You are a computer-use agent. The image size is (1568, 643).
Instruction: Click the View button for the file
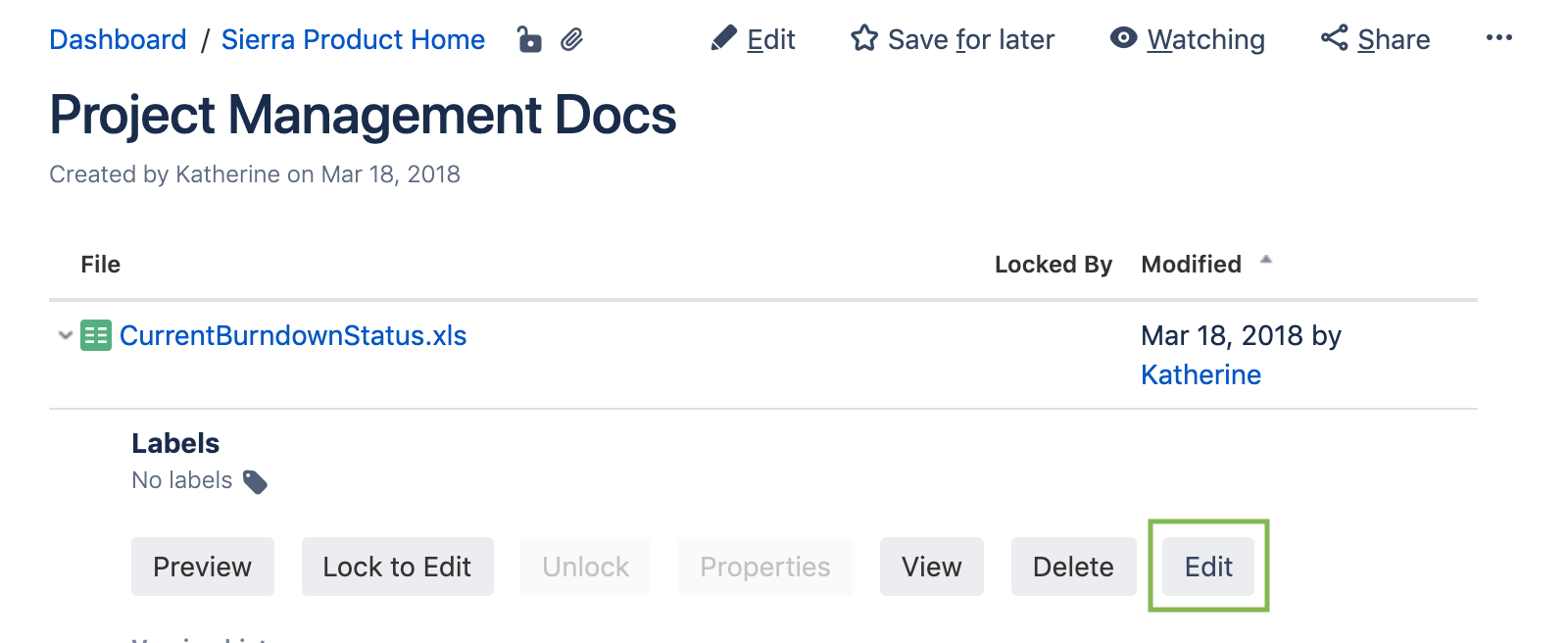pyautogui.click(x=931, y=567)
